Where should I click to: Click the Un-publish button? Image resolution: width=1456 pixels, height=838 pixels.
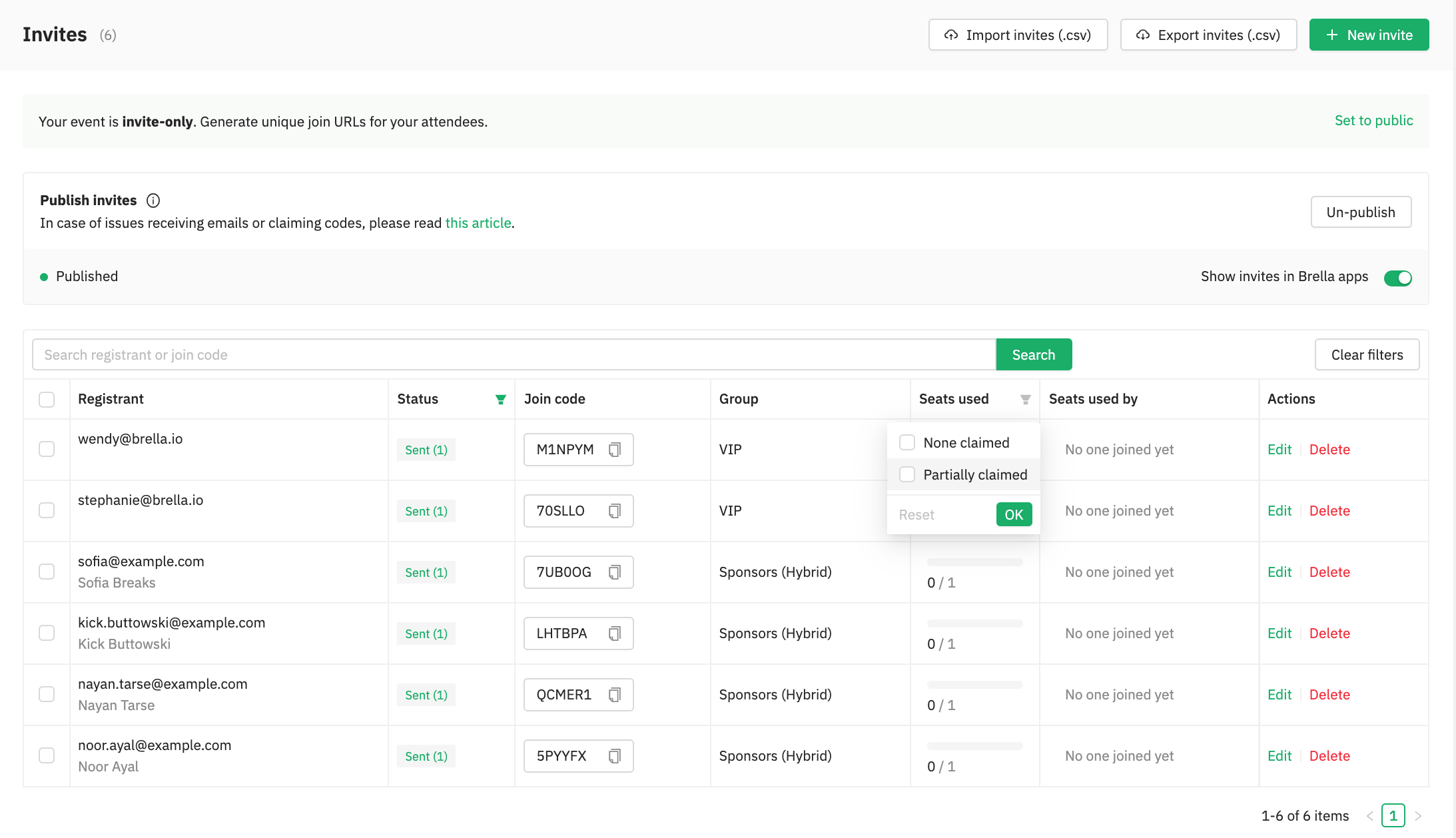click(x=1361, y=212)
